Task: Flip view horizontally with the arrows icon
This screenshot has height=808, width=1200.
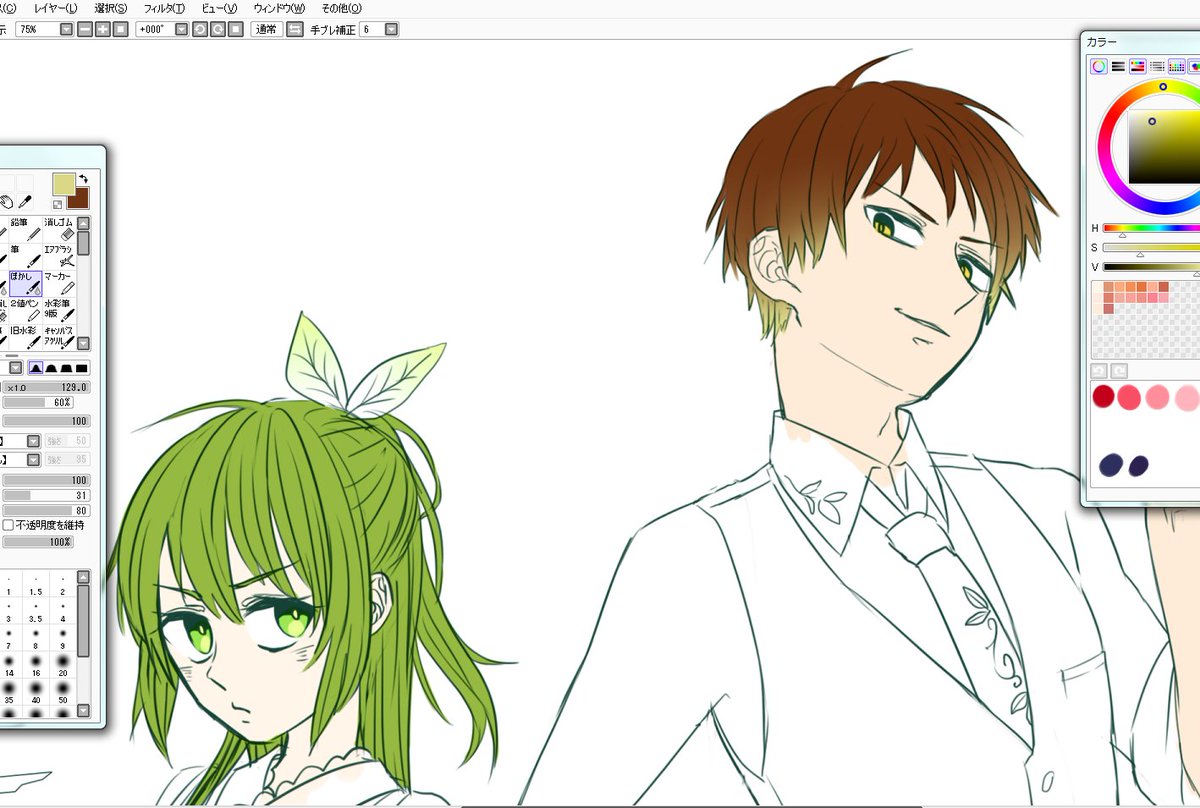Action: click(x=295, y=29)
